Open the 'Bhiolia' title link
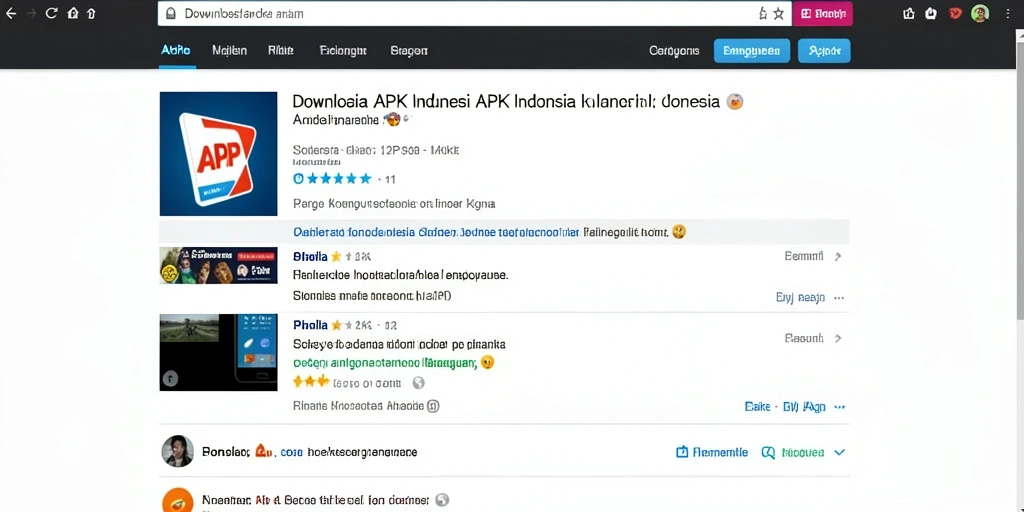This screenshot has height=512, width=1024. point(311,257)
